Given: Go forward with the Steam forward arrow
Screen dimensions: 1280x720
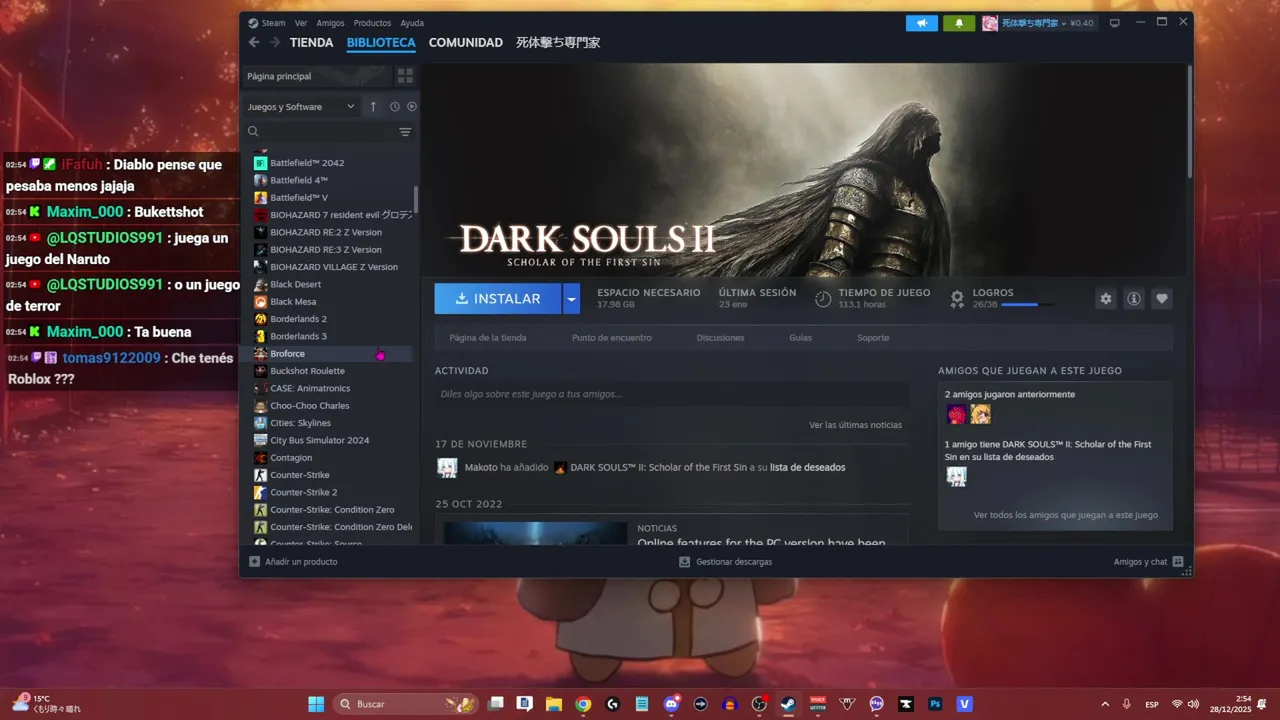Looking at the screenshot, I should pos(273,42).
